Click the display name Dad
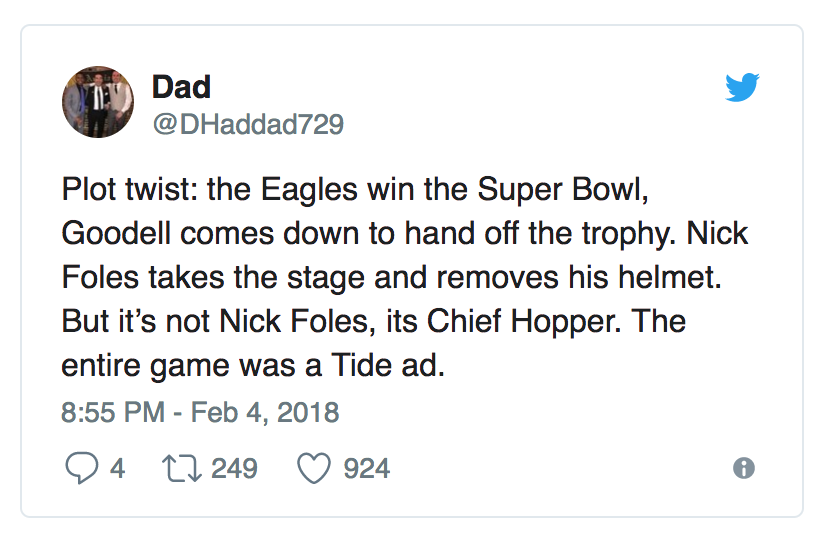834x544 pixels. 181,87
